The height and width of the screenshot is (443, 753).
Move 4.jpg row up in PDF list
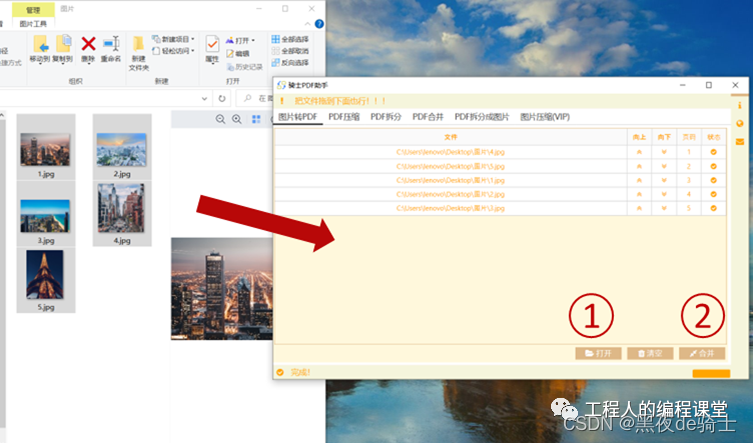coord(639,152)
